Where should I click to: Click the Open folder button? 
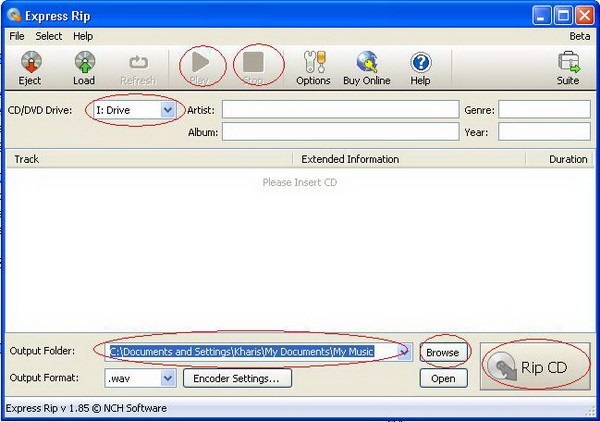(x=443, y=378)
